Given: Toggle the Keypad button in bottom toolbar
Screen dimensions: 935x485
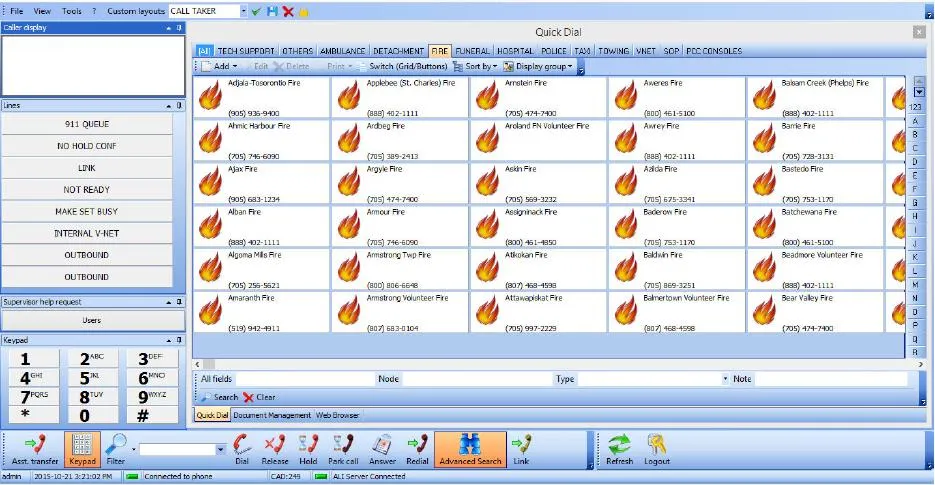Looking at the screenshot, I should 82,449.
